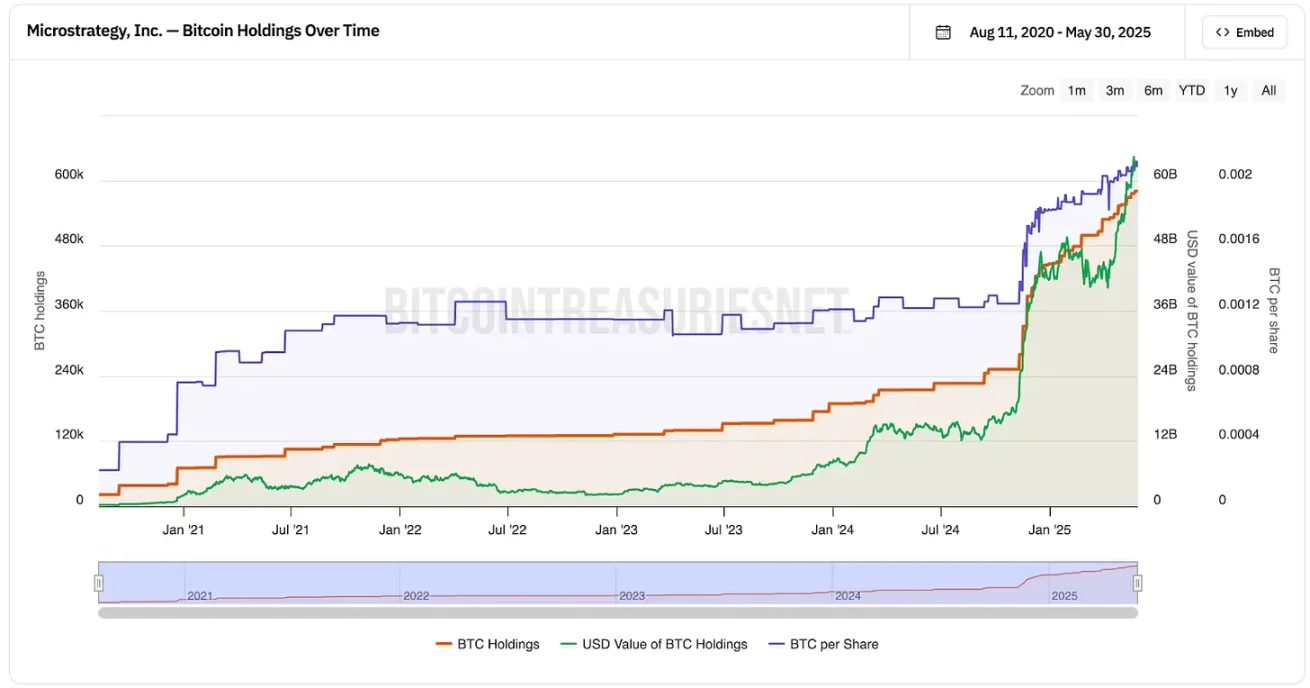Open the date range picker

(x=1059, y=32)
